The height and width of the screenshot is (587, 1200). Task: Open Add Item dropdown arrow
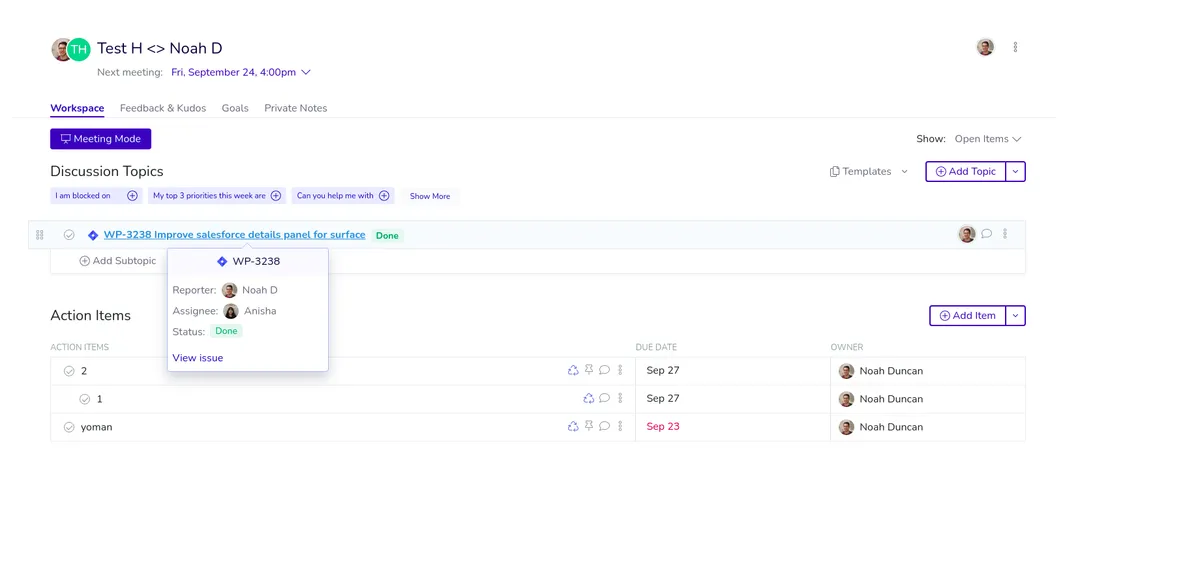pyautogui.click(x=1015, y=315)
